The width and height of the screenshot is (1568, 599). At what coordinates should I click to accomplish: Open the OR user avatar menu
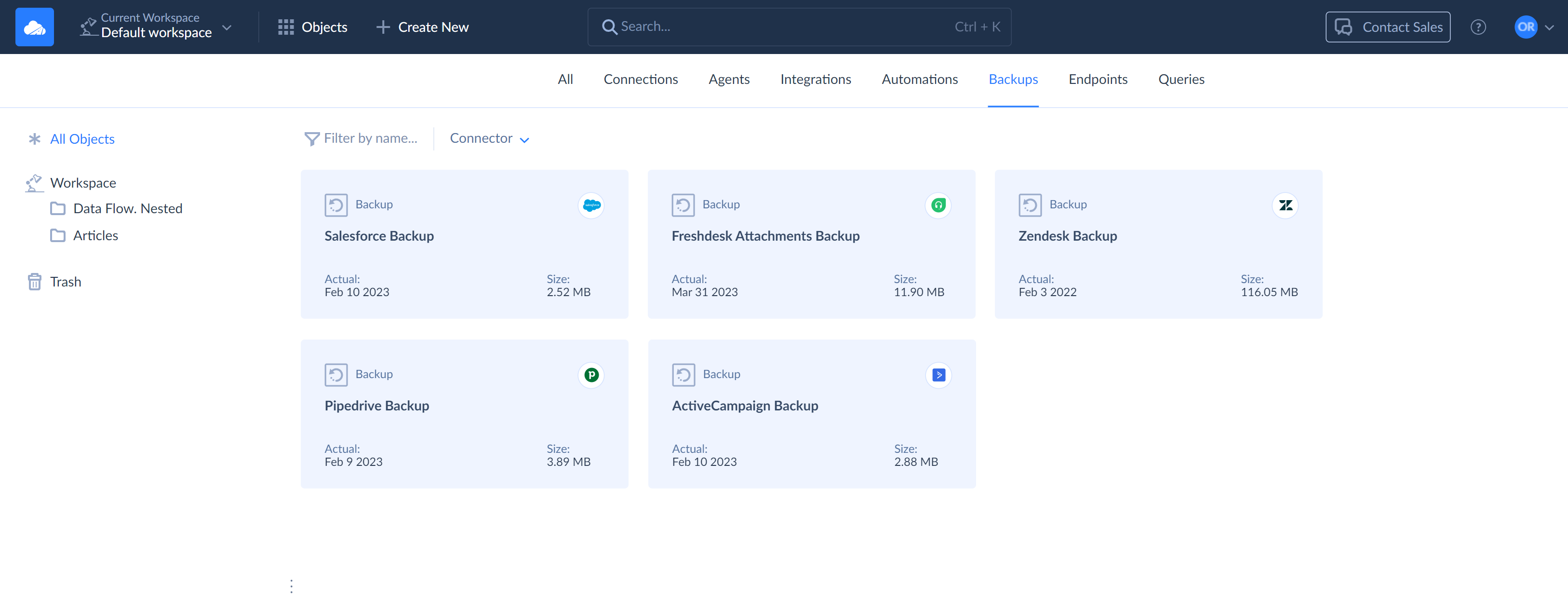click(x=1526, y=27)
